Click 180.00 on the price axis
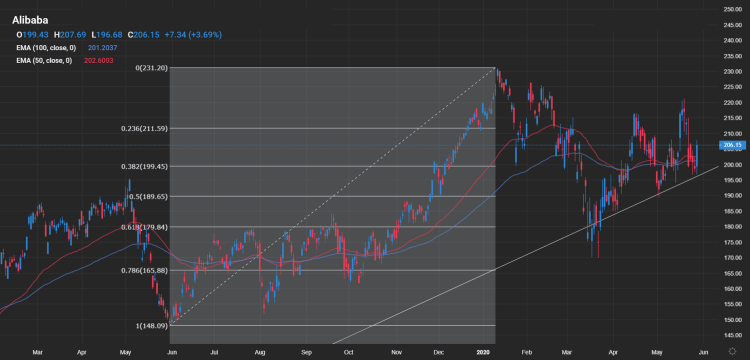The image size is (750, 360). point(732,227)
